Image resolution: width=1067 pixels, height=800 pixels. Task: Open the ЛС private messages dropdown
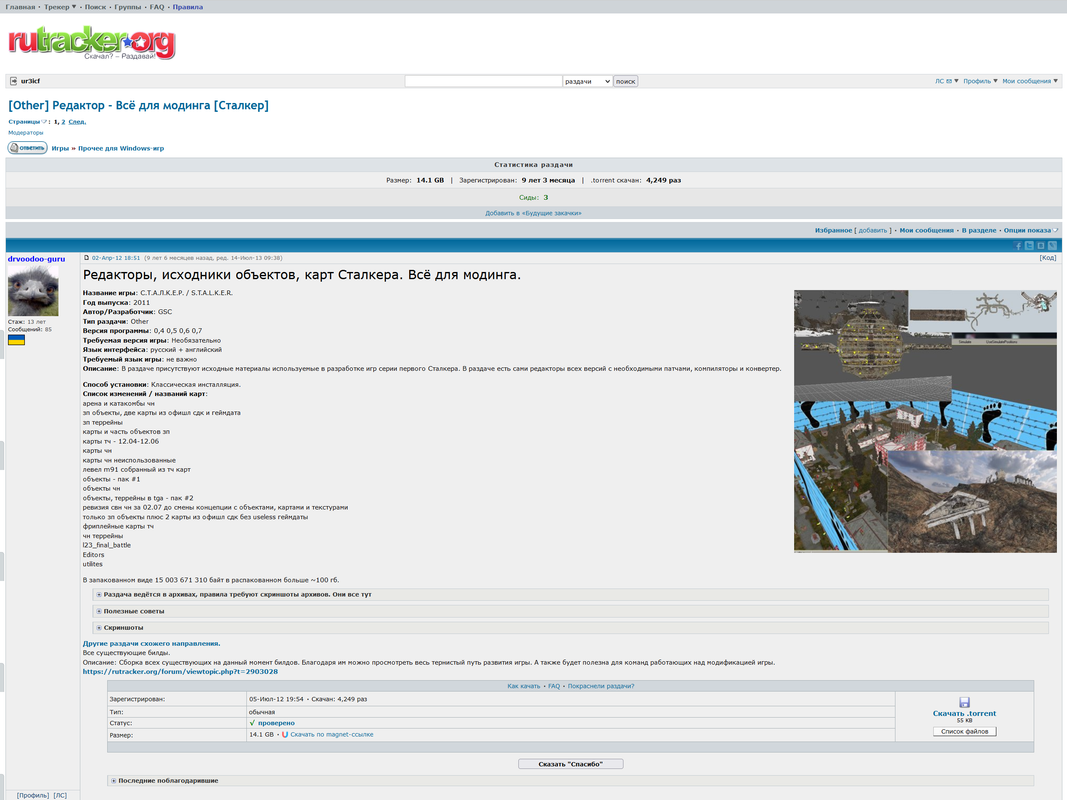click(947, 81)
